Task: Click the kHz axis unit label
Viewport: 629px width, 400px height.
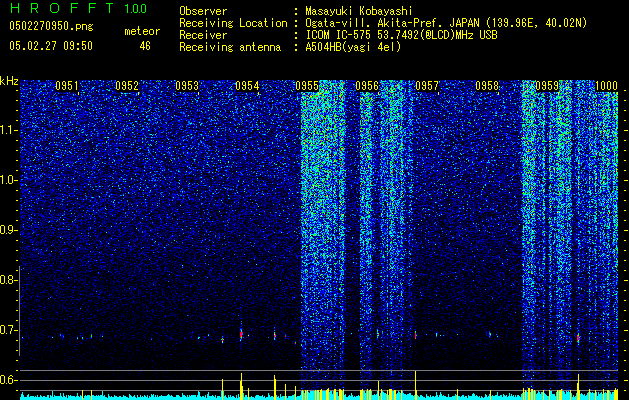Action: coord(9,81)
